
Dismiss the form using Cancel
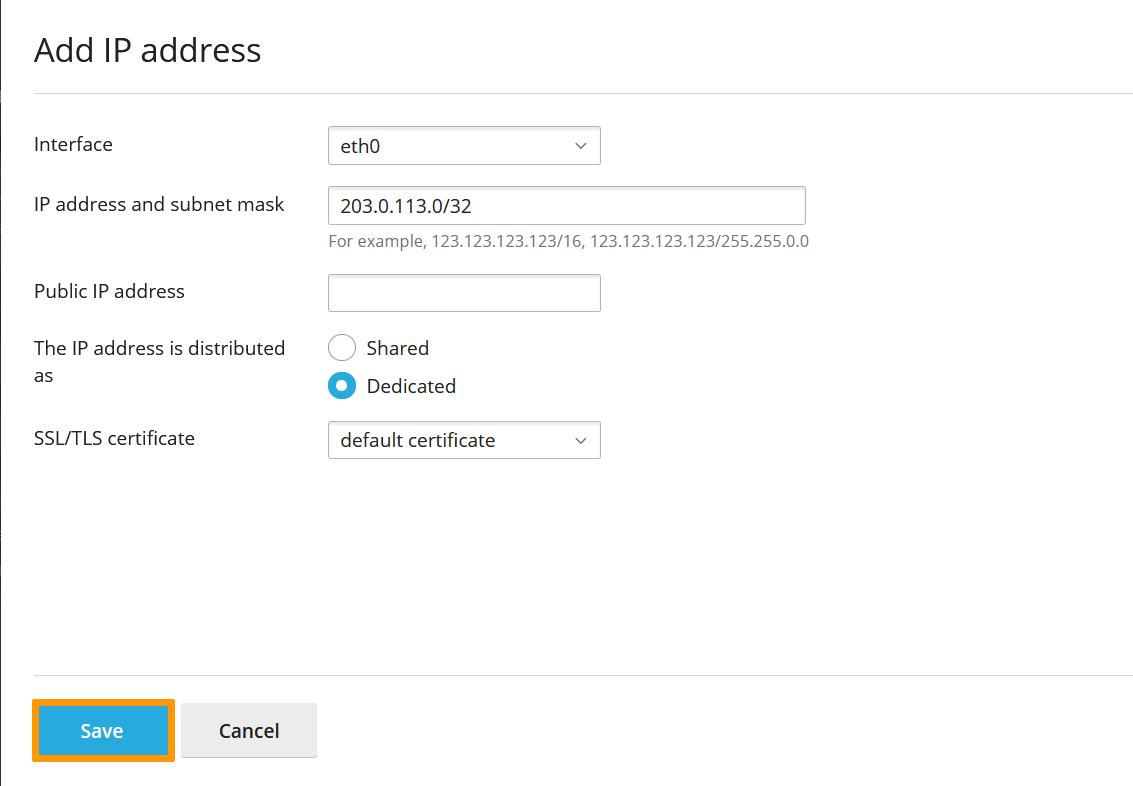pyautogui.click(x=248, y=730)
